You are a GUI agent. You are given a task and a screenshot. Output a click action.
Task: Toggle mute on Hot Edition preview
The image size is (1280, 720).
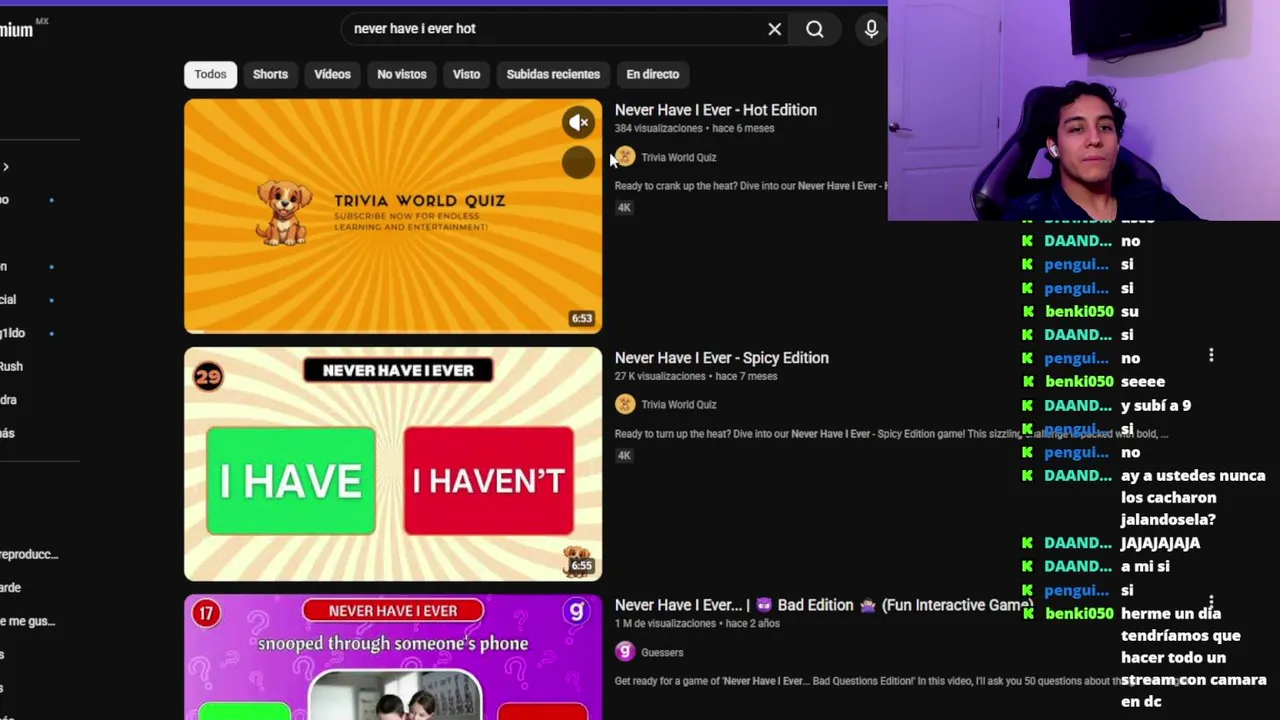579,122
